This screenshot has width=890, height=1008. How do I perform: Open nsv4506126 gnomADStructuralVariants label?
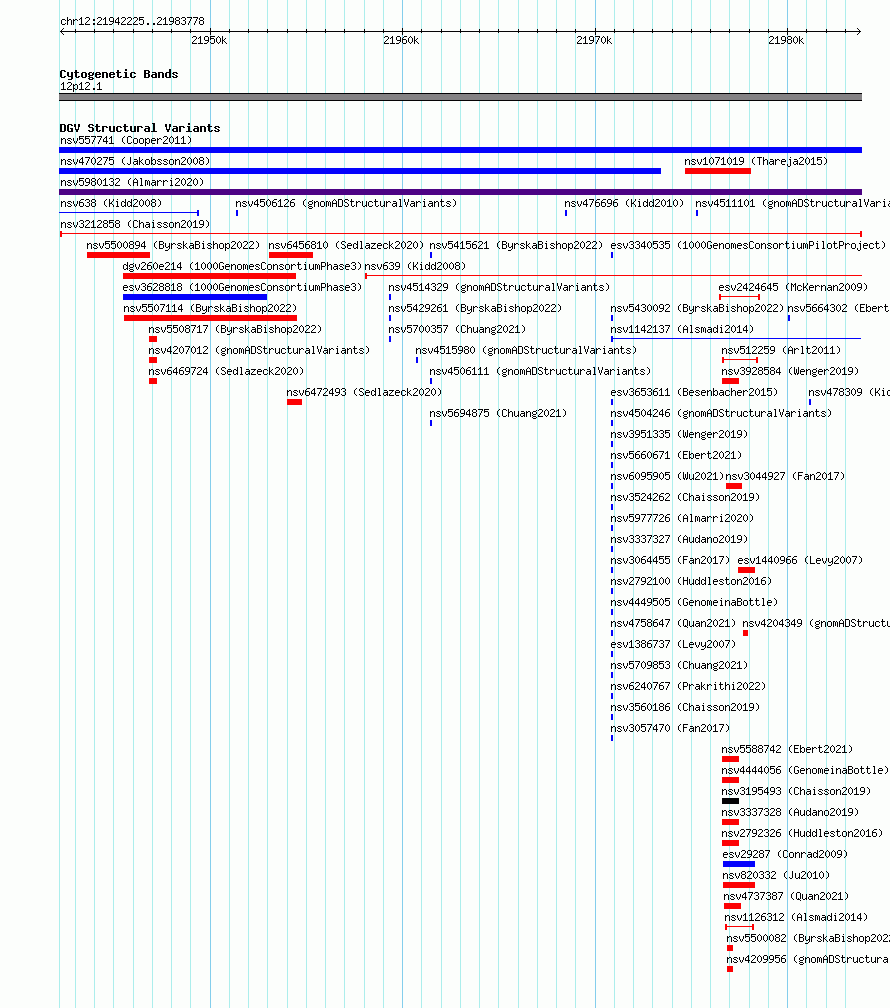click(346, 203)
